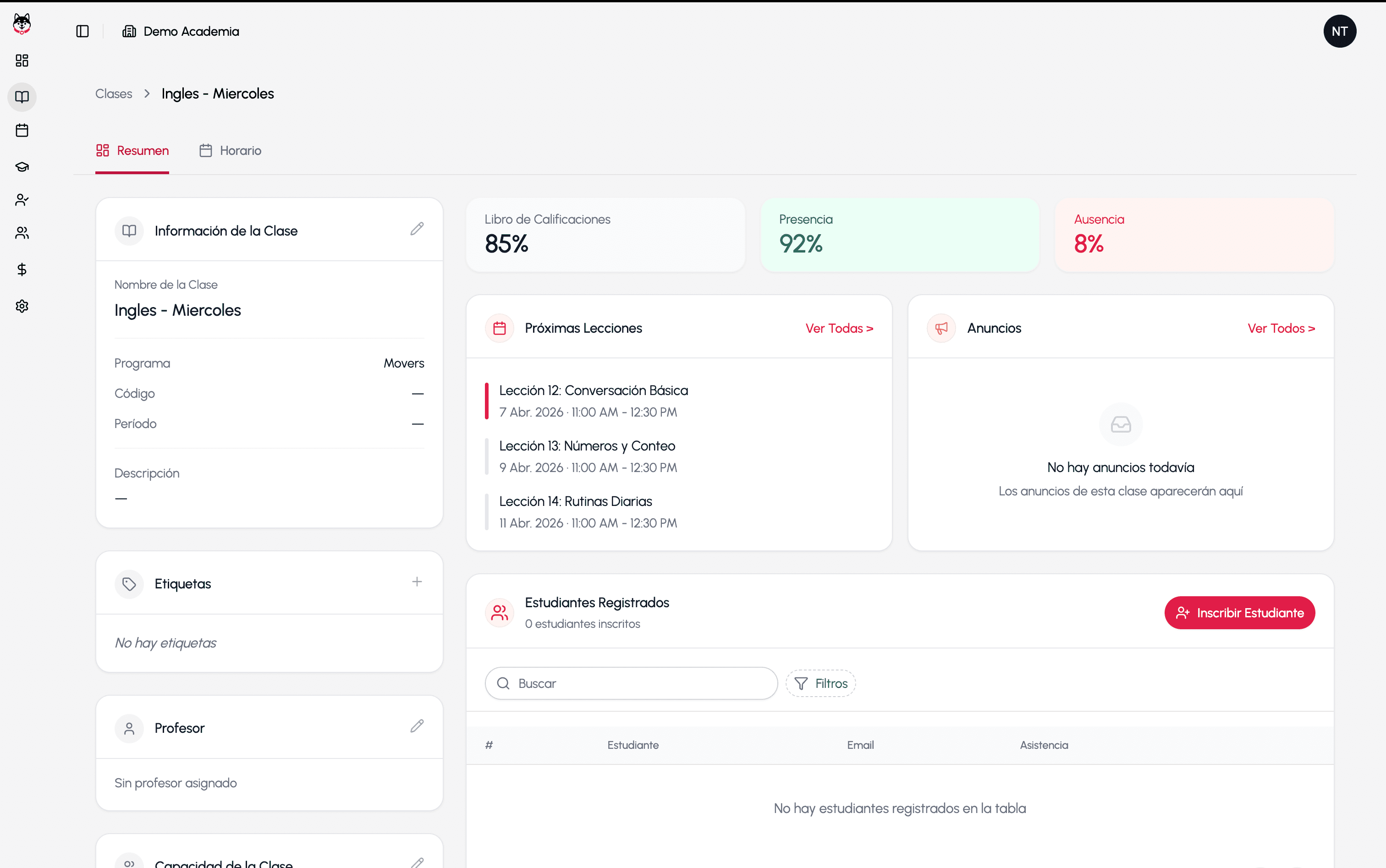Image resolution: width=1386 pixels, height=868 pixels.
Task: Click the Estudiantes Registrados people icon
Action: 500,613
